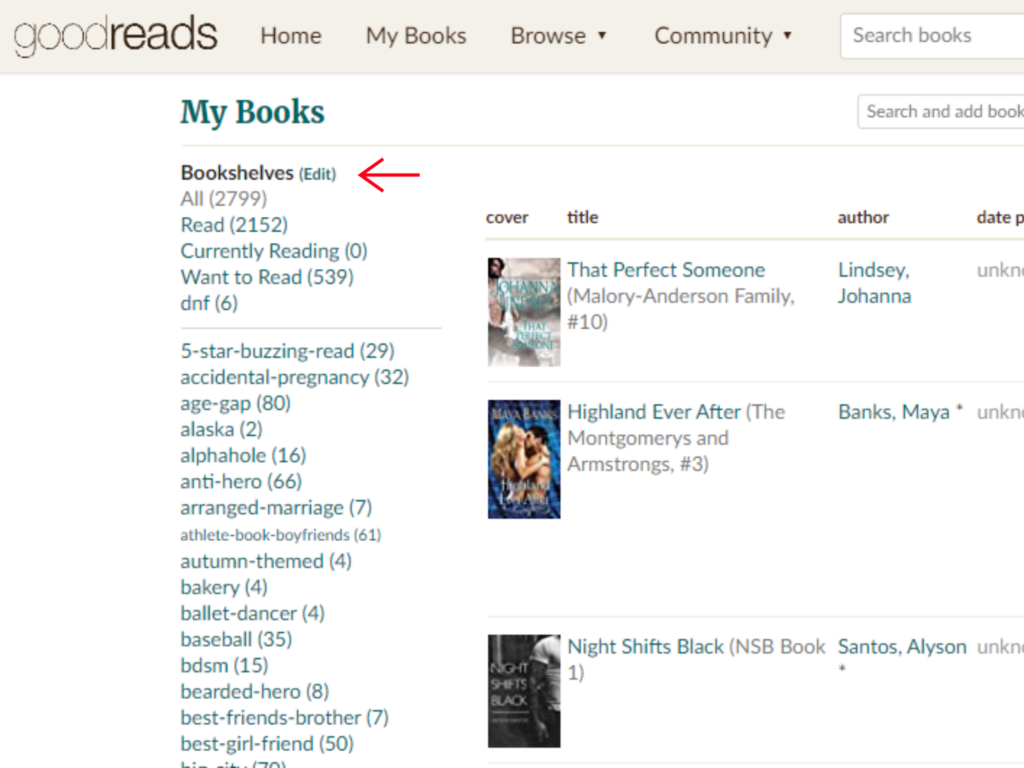Open My Books in top navigation
Viewport: 1024px width, 768px height.
click(x=416, y=36)
